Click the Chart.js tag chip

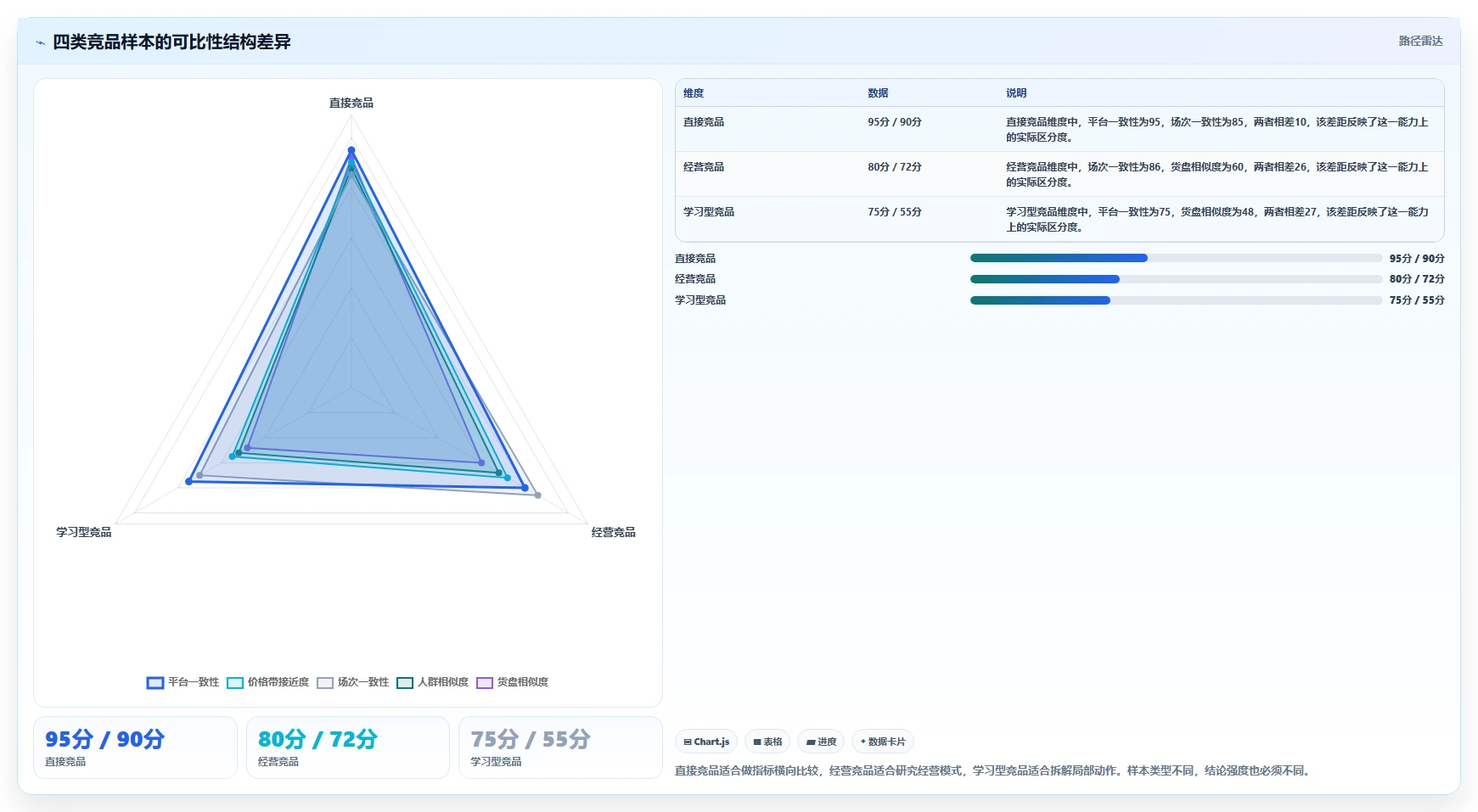click(706, 742)
